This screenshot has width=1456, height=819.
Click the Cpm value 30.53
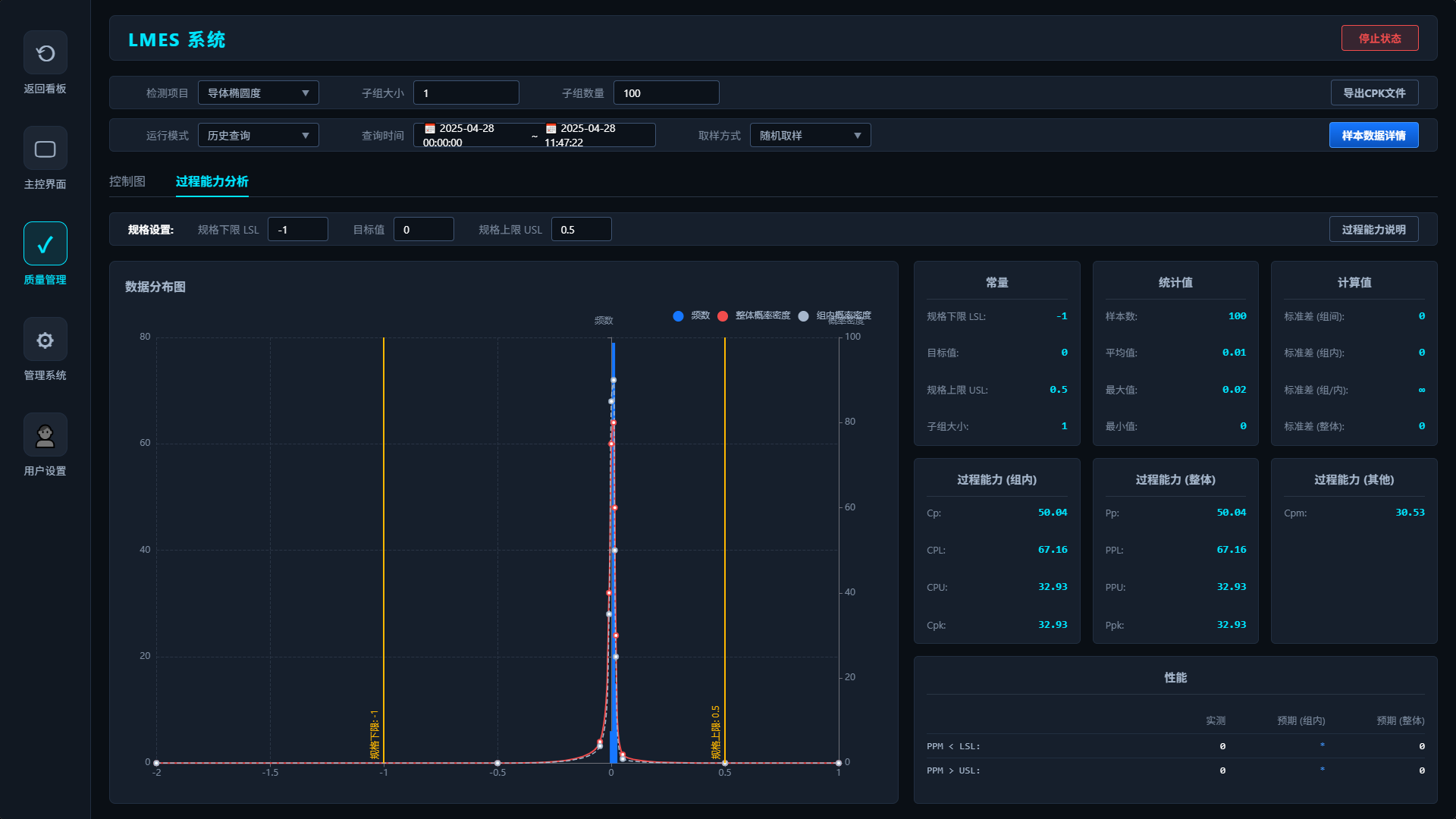(x=1410, y=513)
